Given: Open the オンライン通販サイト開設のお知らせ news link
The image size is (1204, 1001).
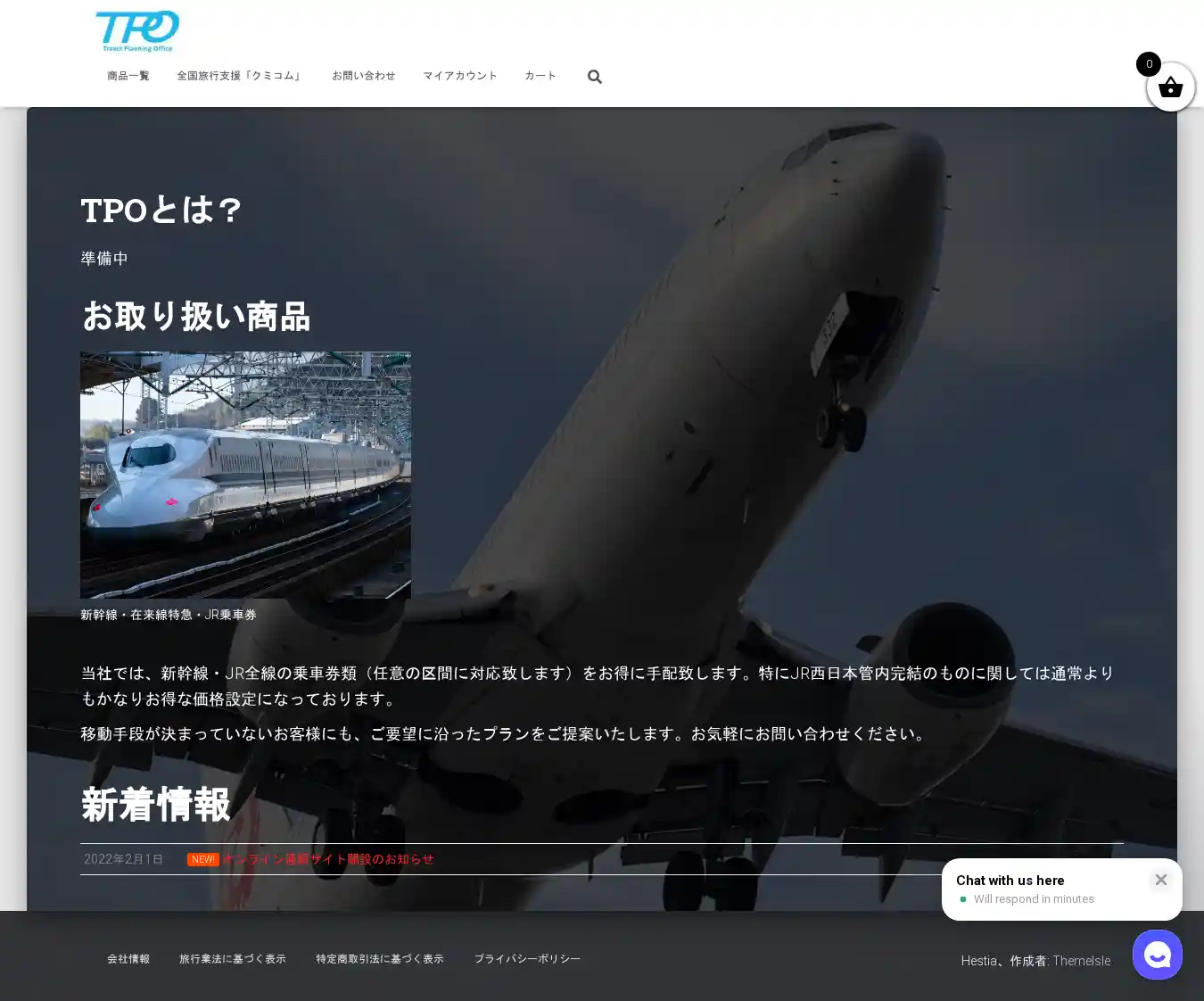Looking at the screenshot, I should click(328, 859).
